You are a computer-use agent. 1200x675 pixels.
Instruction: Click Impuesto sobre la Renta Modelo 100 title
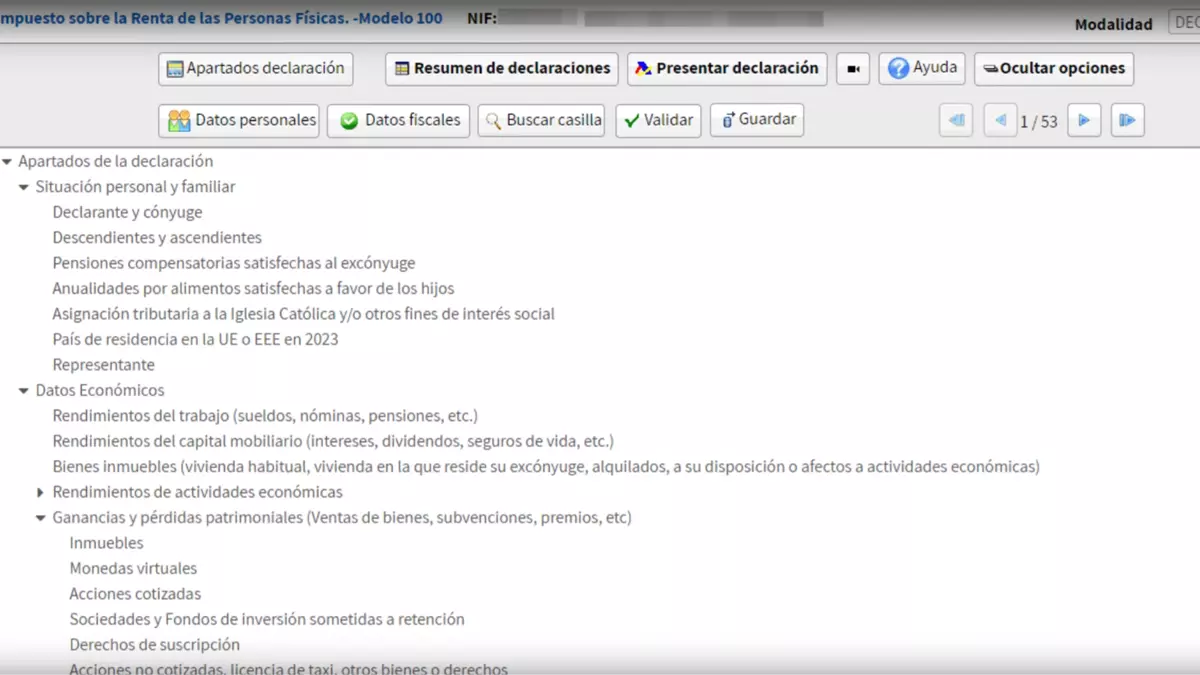(x=221, y=18)
